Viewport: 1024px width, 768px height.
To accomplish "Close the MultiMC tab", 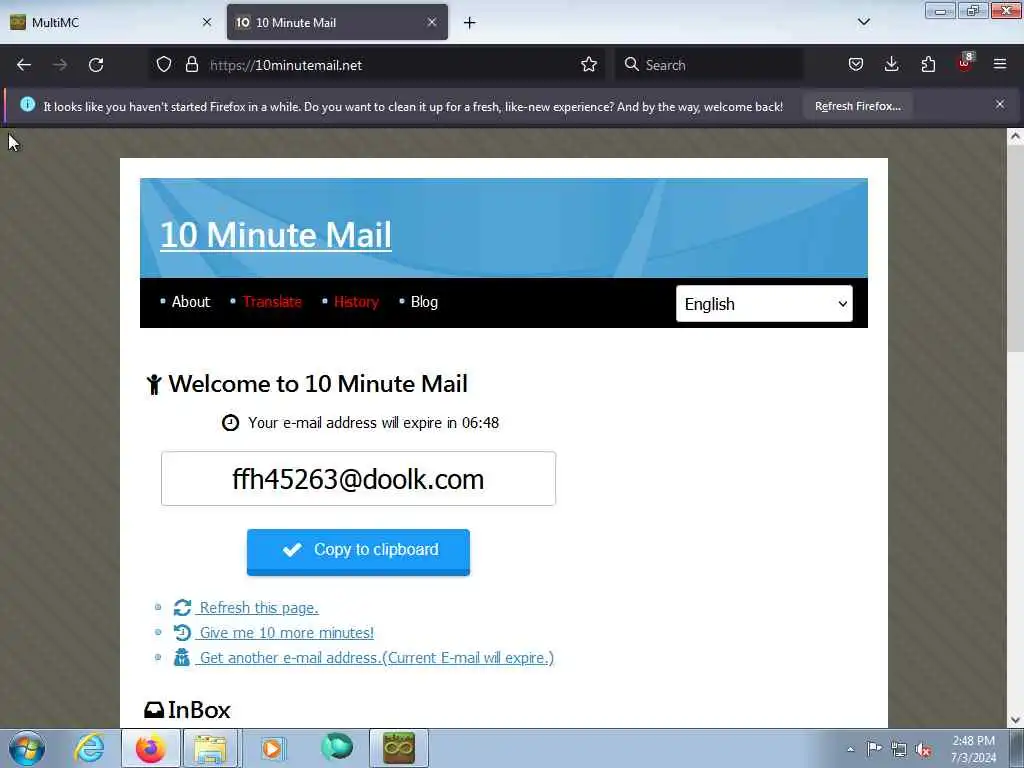I will [207, 22].
